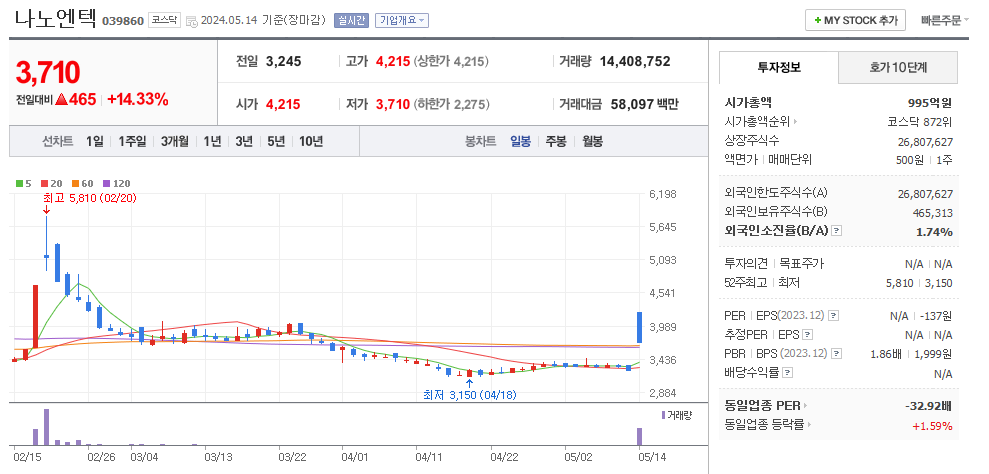Viewport: 989px width, 474px height.
Task: Click the 코스닥 872위 rank value
Action: (920, 122)
